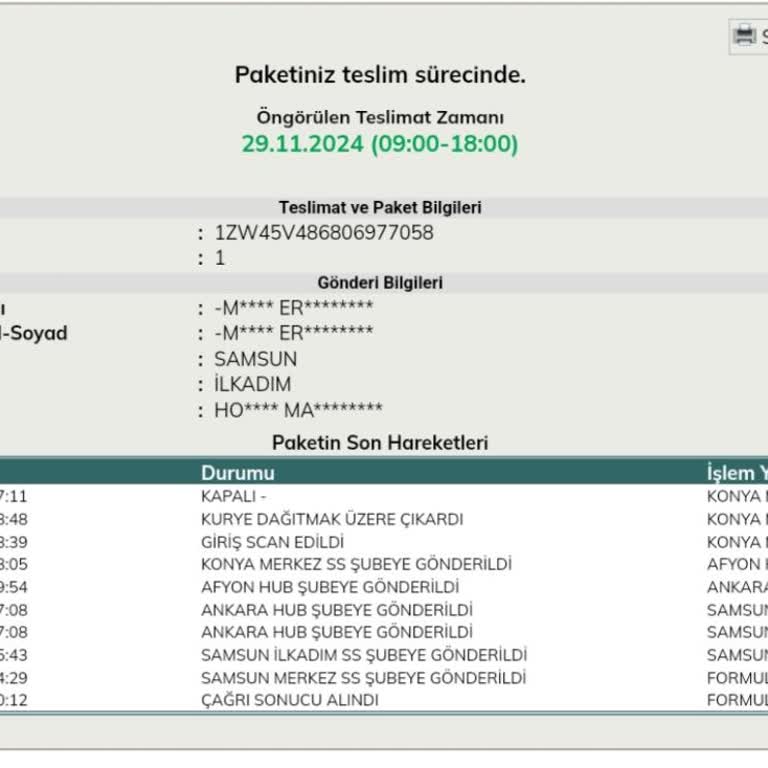Select the KAPALI status row
The height and width of the screenshot is (768, 768).
click(x=234, y=496)
